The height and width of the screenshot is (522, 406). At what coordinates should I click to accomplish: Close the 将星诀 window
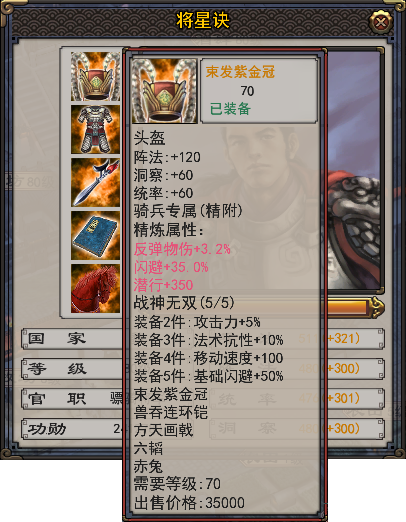381,22
